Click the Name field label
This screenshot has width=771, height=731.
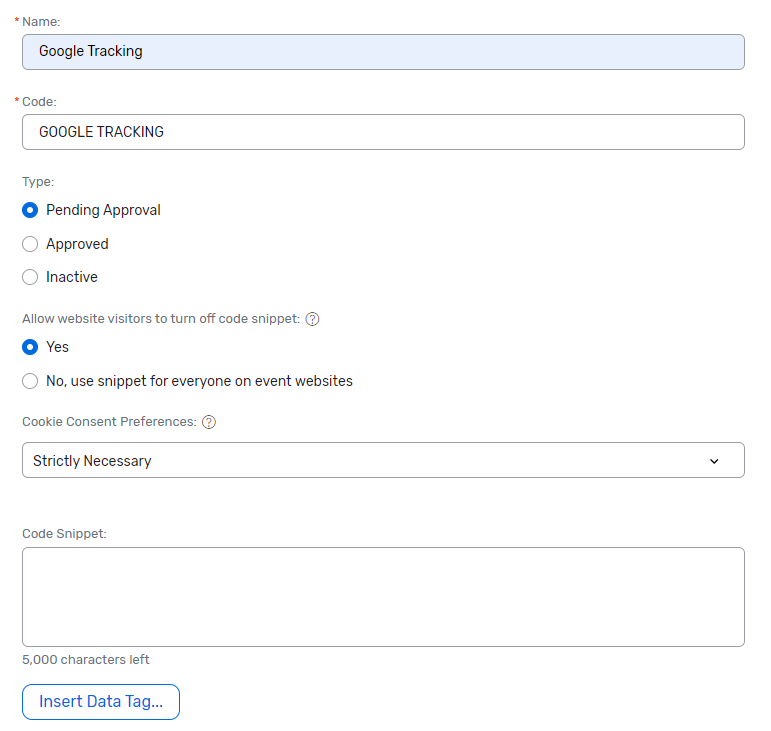[43, 20]
